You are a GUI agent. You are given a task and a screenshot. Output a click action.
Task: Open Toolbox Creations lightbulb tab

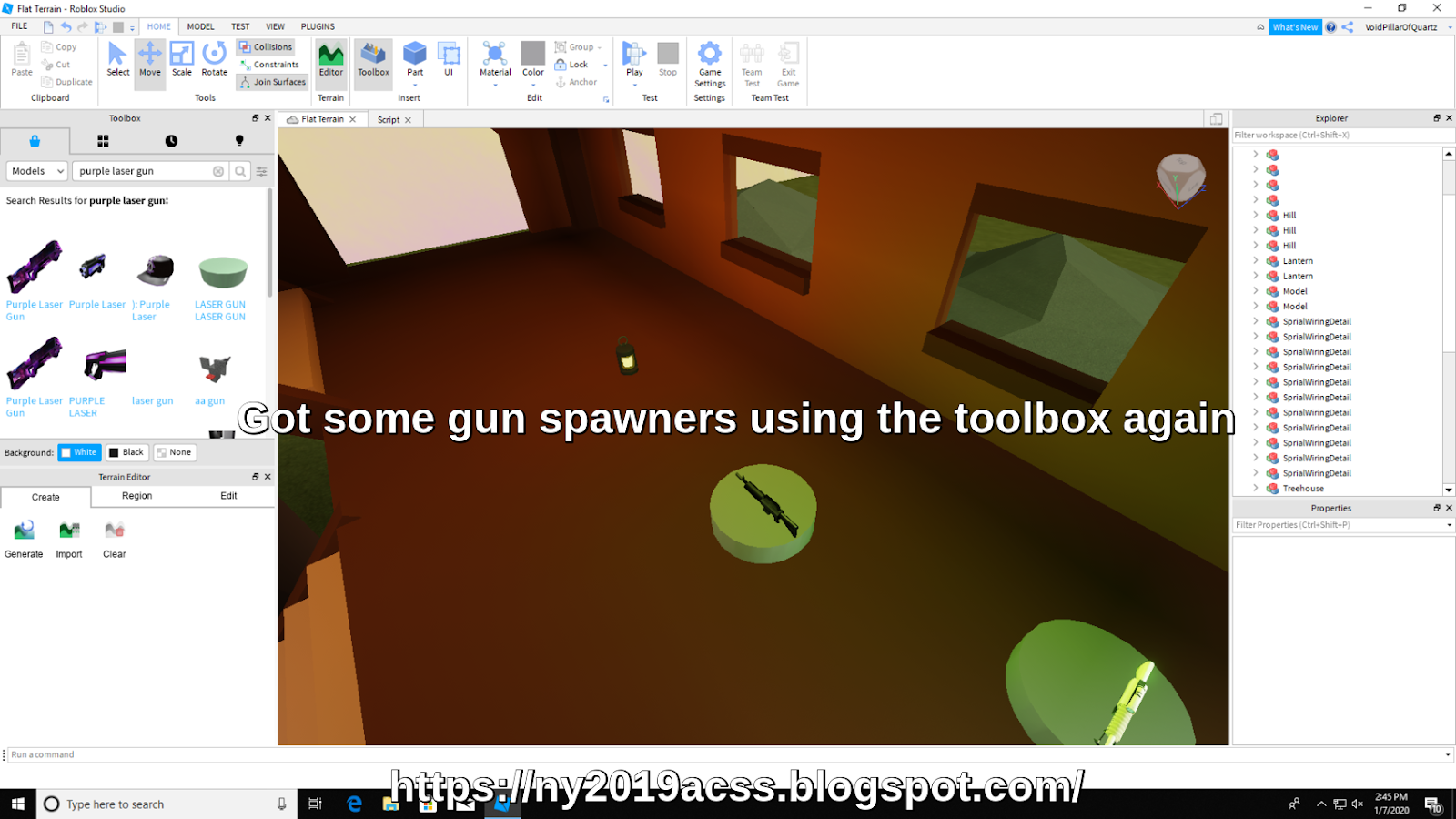239,141
